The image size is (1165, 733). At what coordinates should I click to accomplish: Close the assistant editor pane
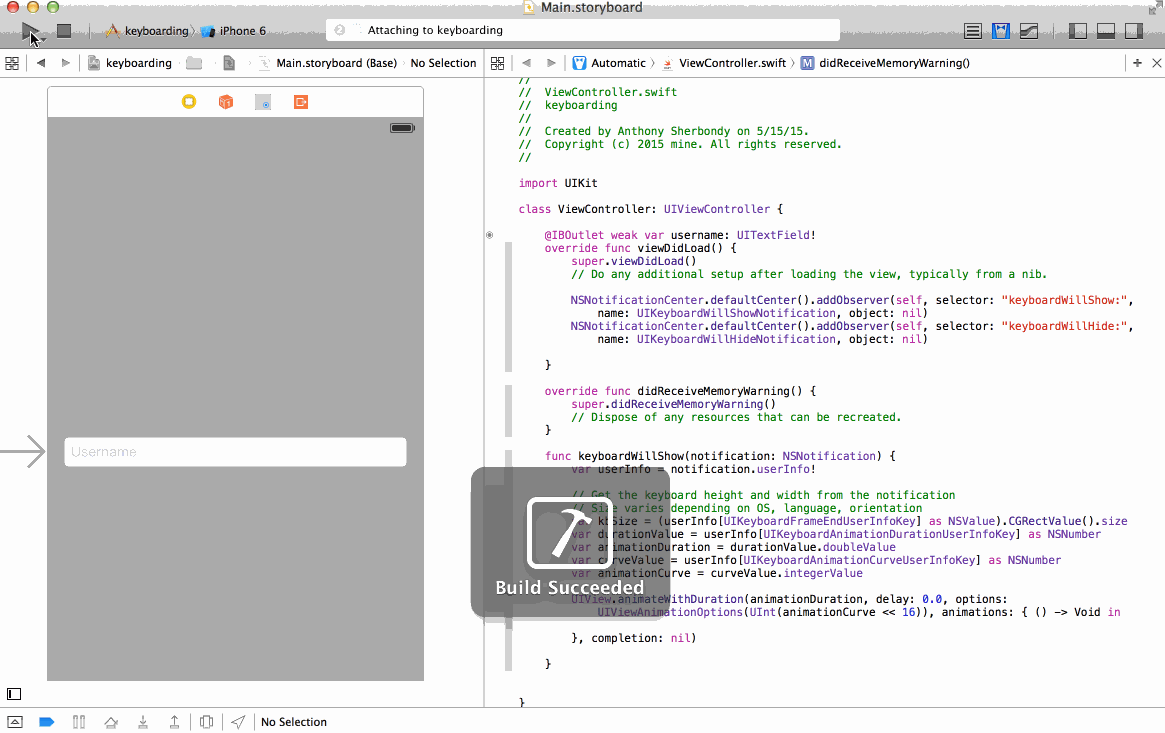click(x=1157, y=63)
